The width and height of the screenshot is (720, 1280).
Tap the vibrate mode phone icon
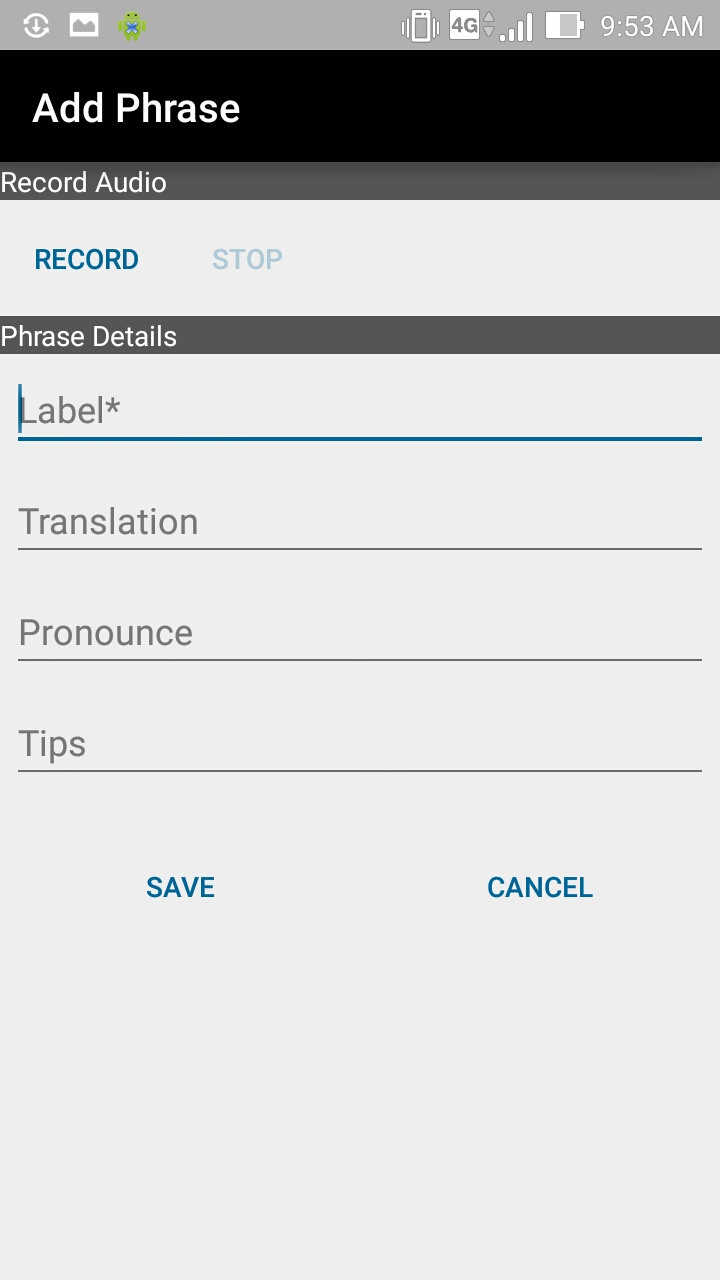418,25
